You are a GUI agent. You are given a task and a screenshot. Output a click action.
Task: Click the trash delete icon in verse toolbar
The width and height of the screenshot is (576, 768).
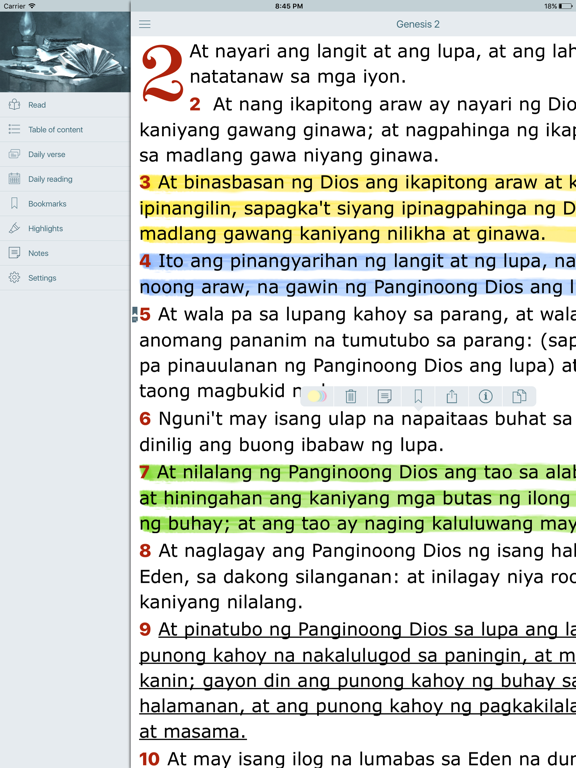(x=351, y=396)
